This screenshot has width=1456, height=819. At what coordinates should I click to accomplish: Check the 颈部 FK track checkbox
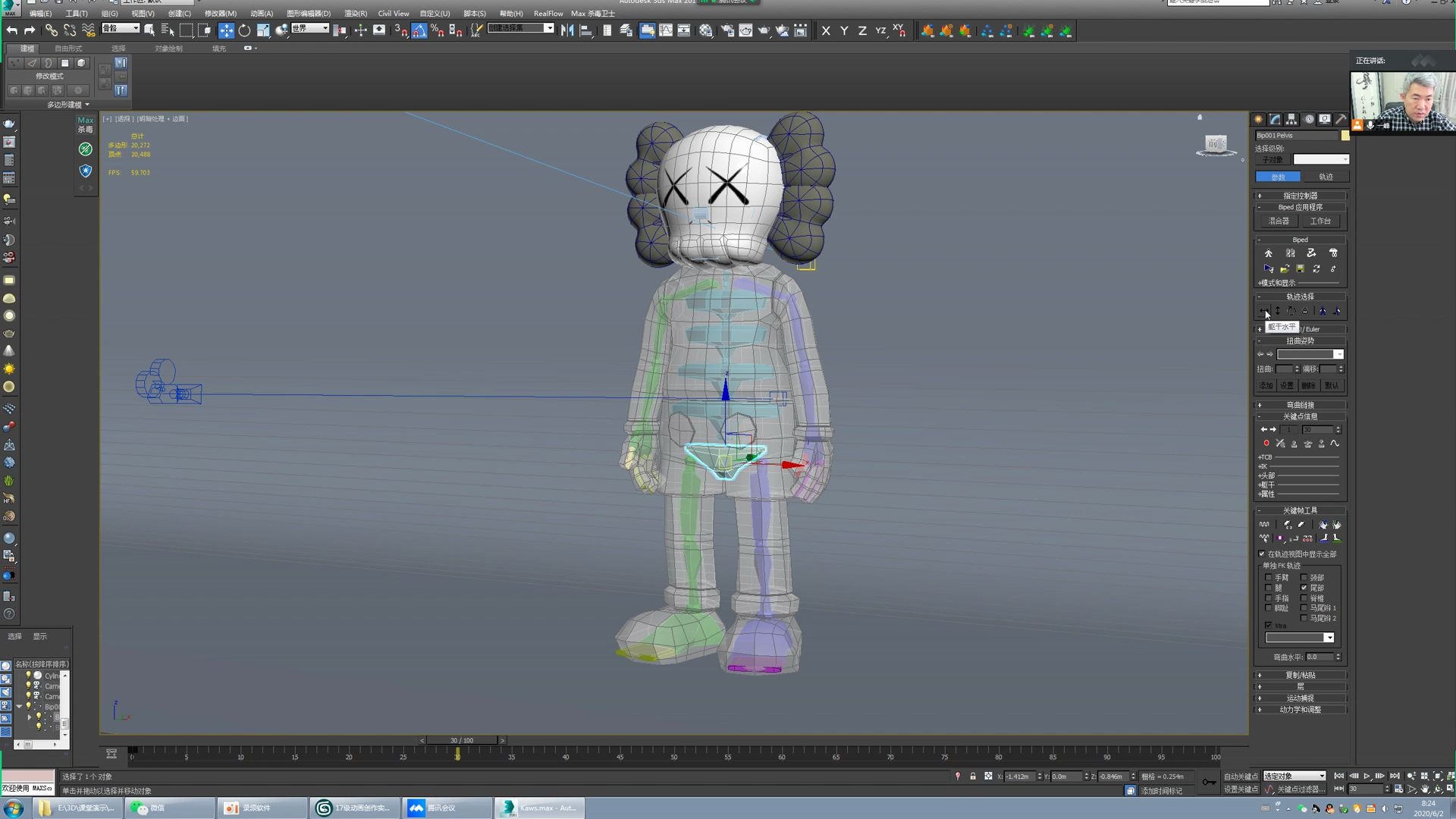click(1304, 578)
